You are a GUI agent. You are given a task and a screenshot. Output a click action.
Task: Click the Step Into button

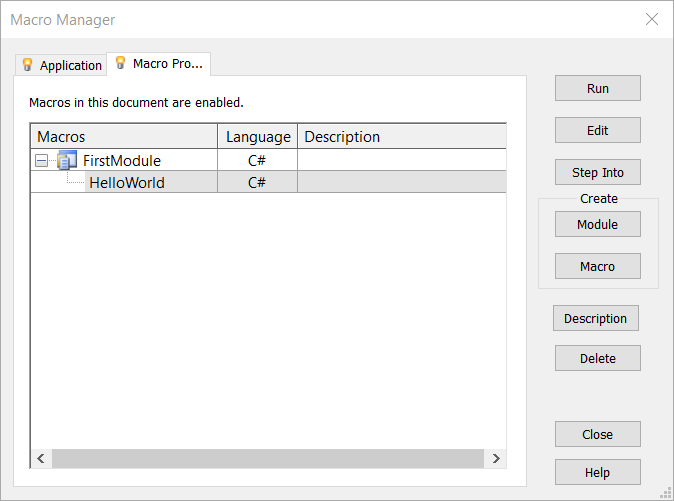pyautogui.click(x=597, y=172)
